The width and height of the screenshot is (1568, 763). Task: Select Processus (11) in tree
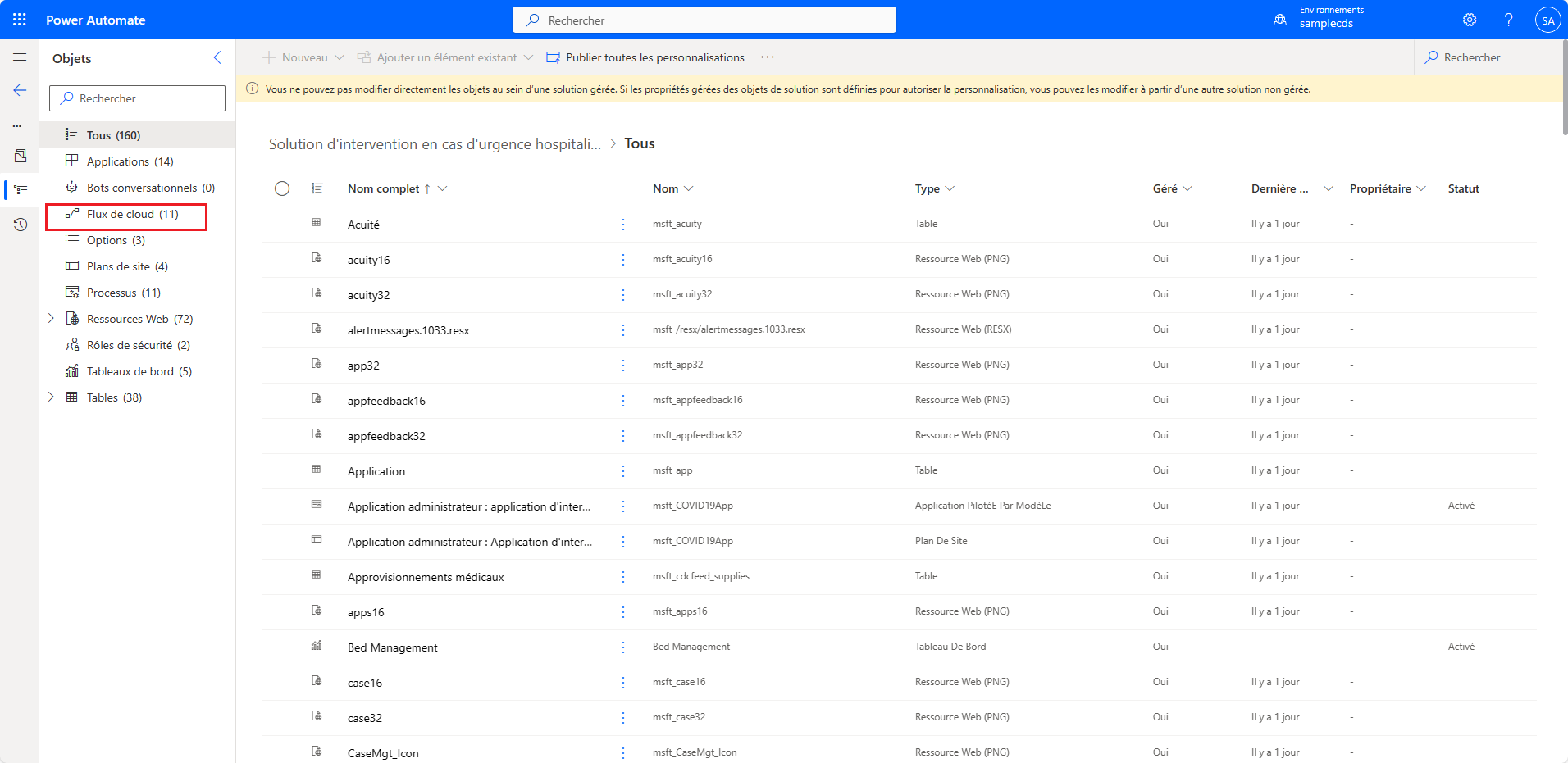pyautogui.click(x=137, y=293)
